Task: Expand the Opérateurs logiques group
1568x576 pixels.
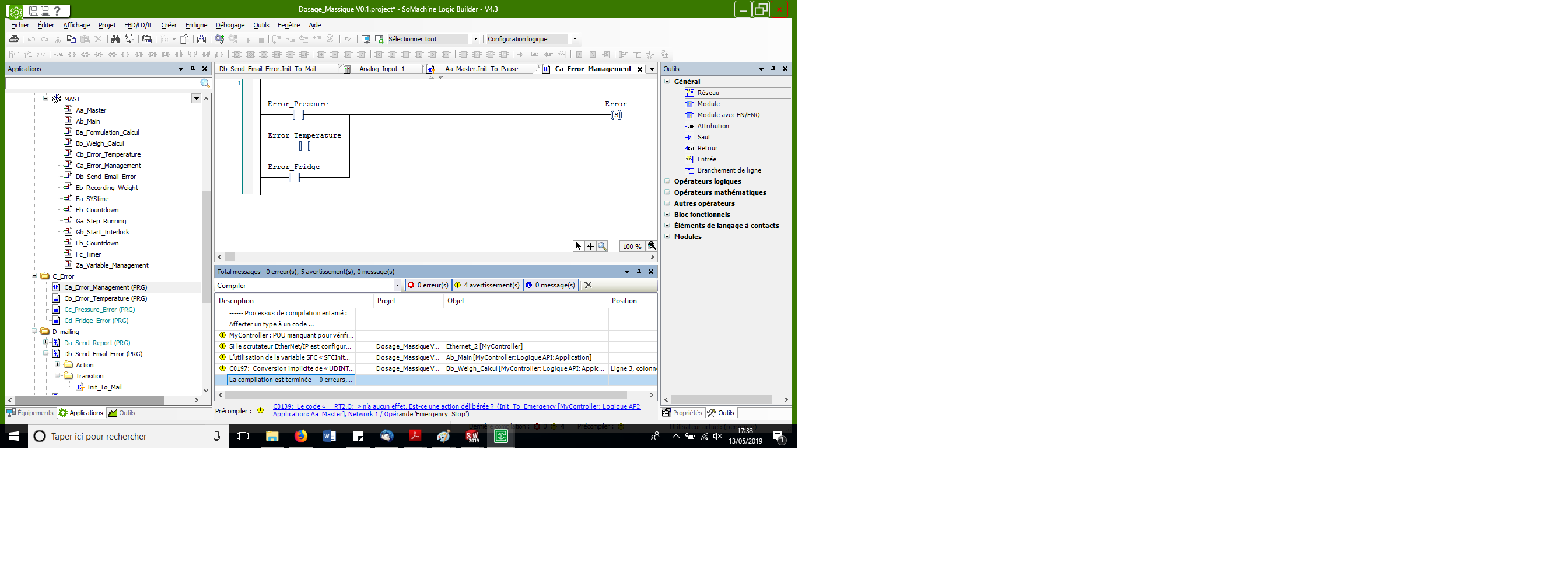Action: pos(667,181)
